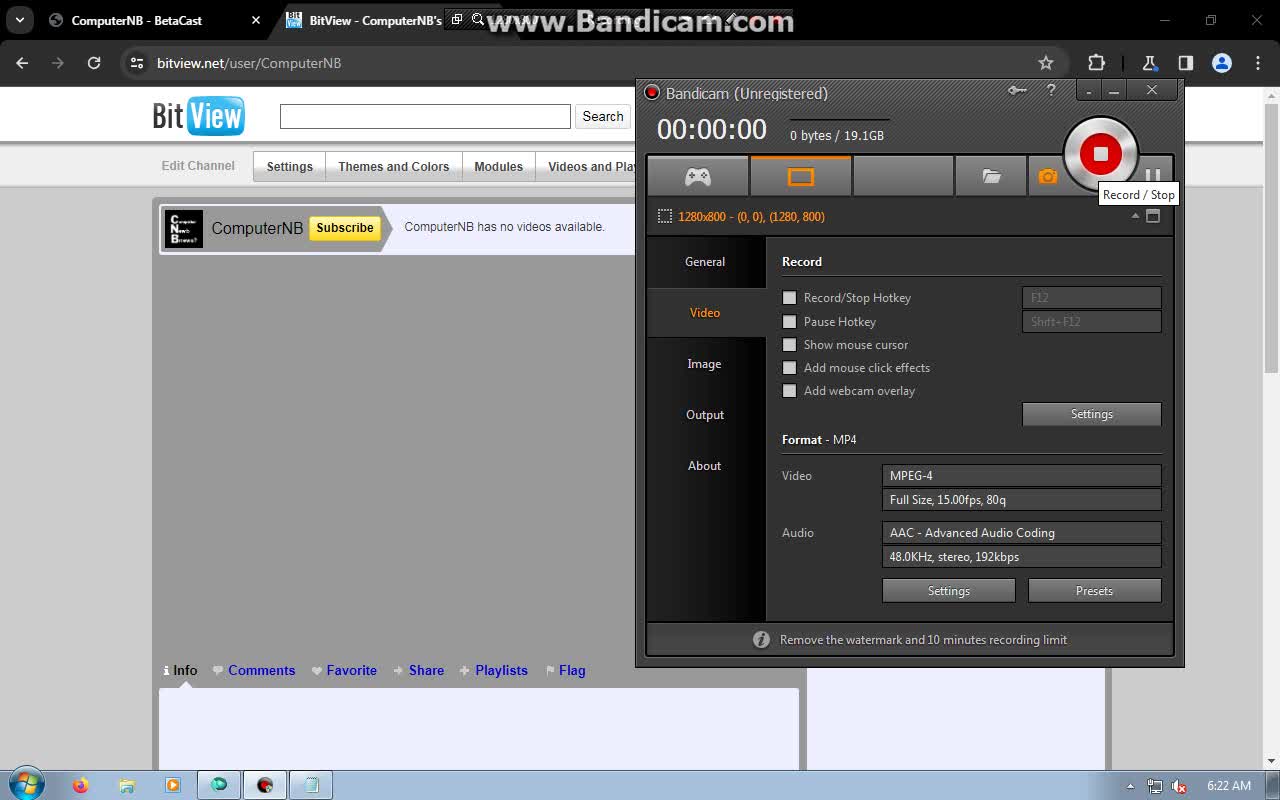Viewport: 1280px width, 800px height.
Task: Click the bitview.net address bar URL
Action: [249, 63]
